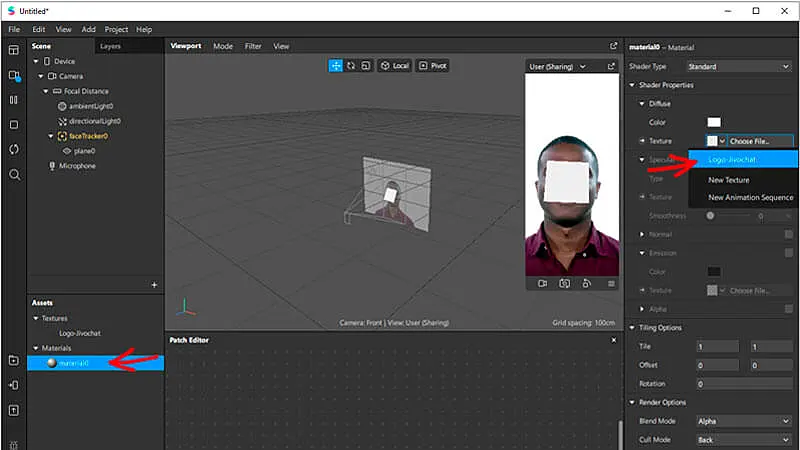Viewport: 800px width, 450px height.
Task: Add a new object with Scene plus button
Action: [x=153, y=285]
